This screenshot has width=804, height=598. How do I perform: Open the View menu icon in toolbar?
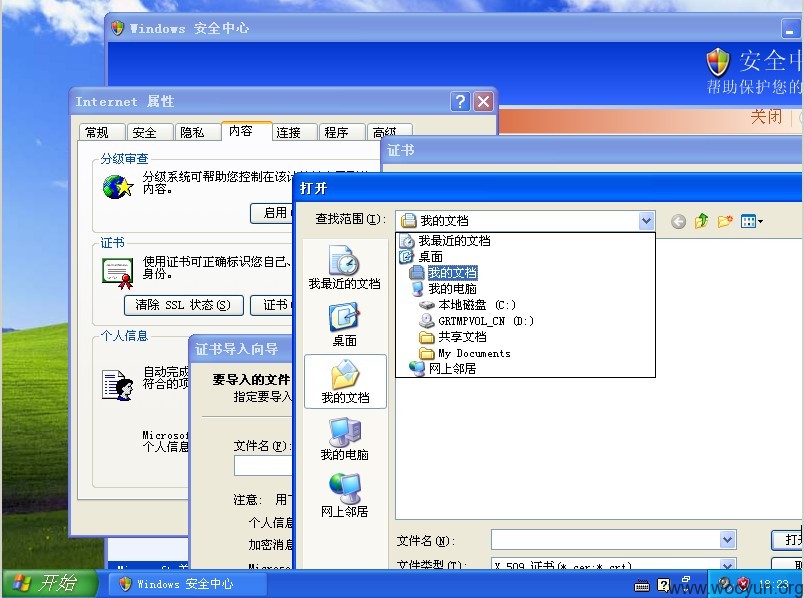[752, 222]
